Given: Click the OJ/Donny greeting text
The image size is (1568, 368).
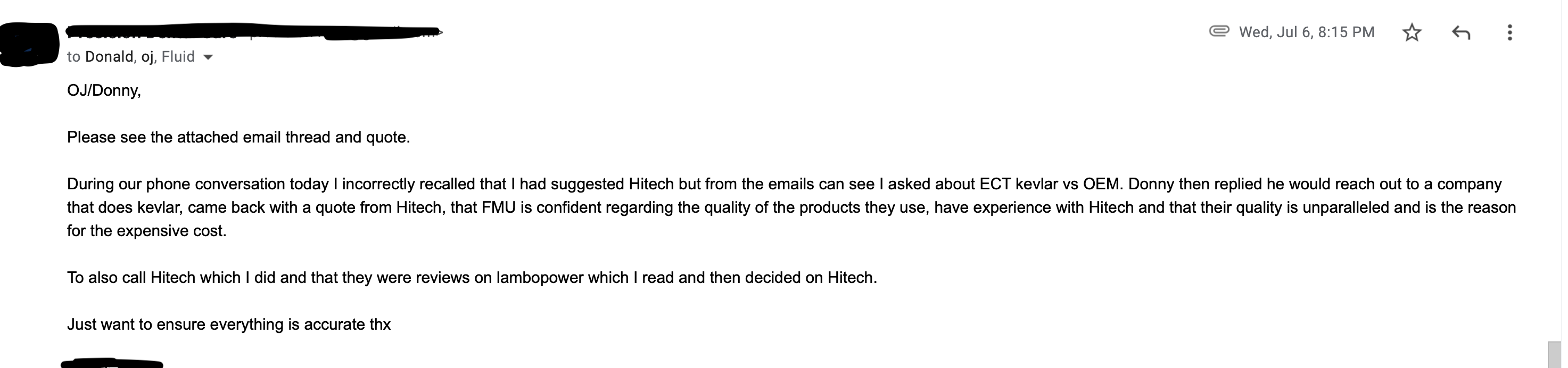Looking at the screenshot, I should (104, 90).
